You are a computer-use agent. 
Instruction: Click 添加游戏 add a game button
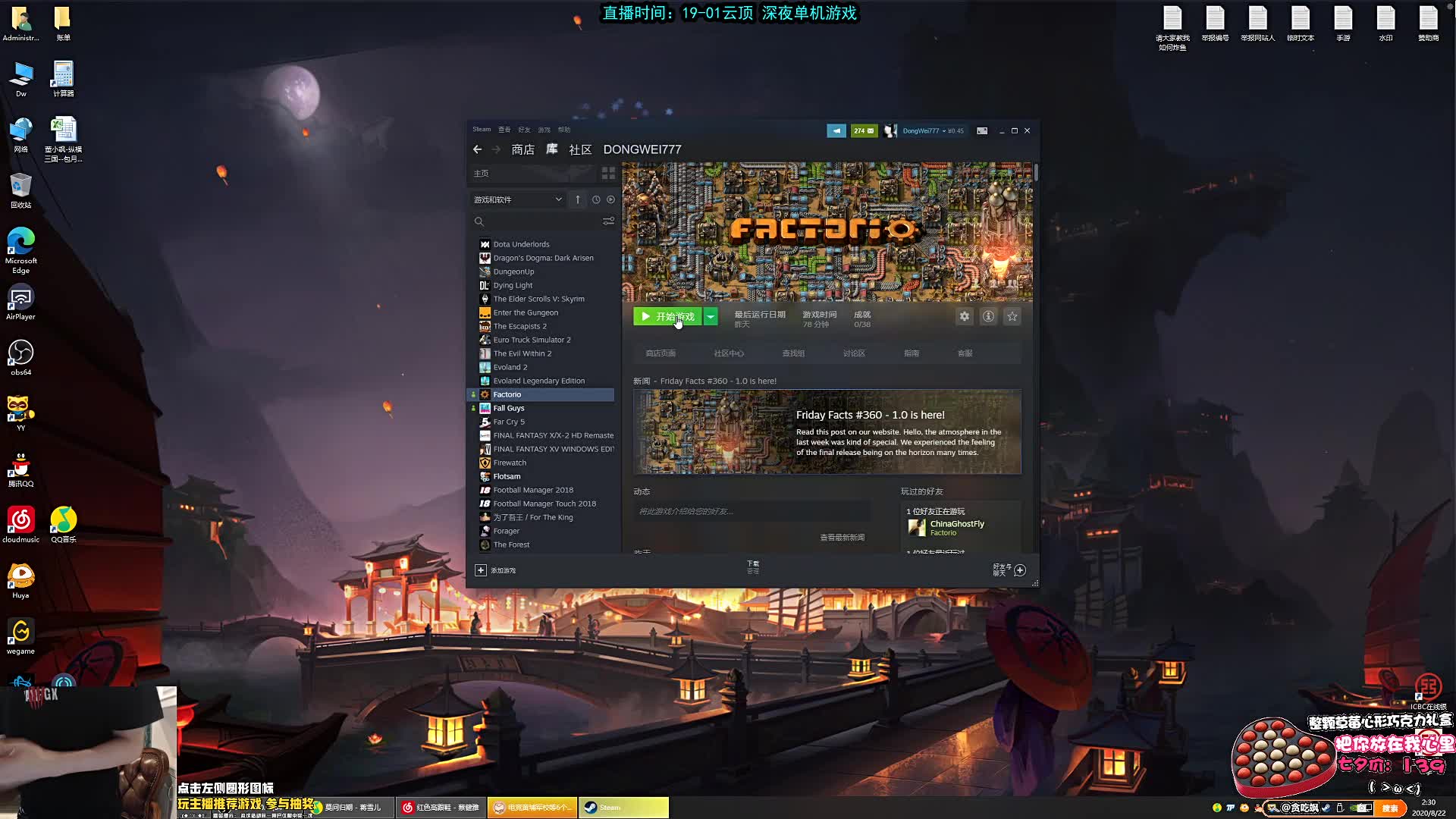coord(495,570)
